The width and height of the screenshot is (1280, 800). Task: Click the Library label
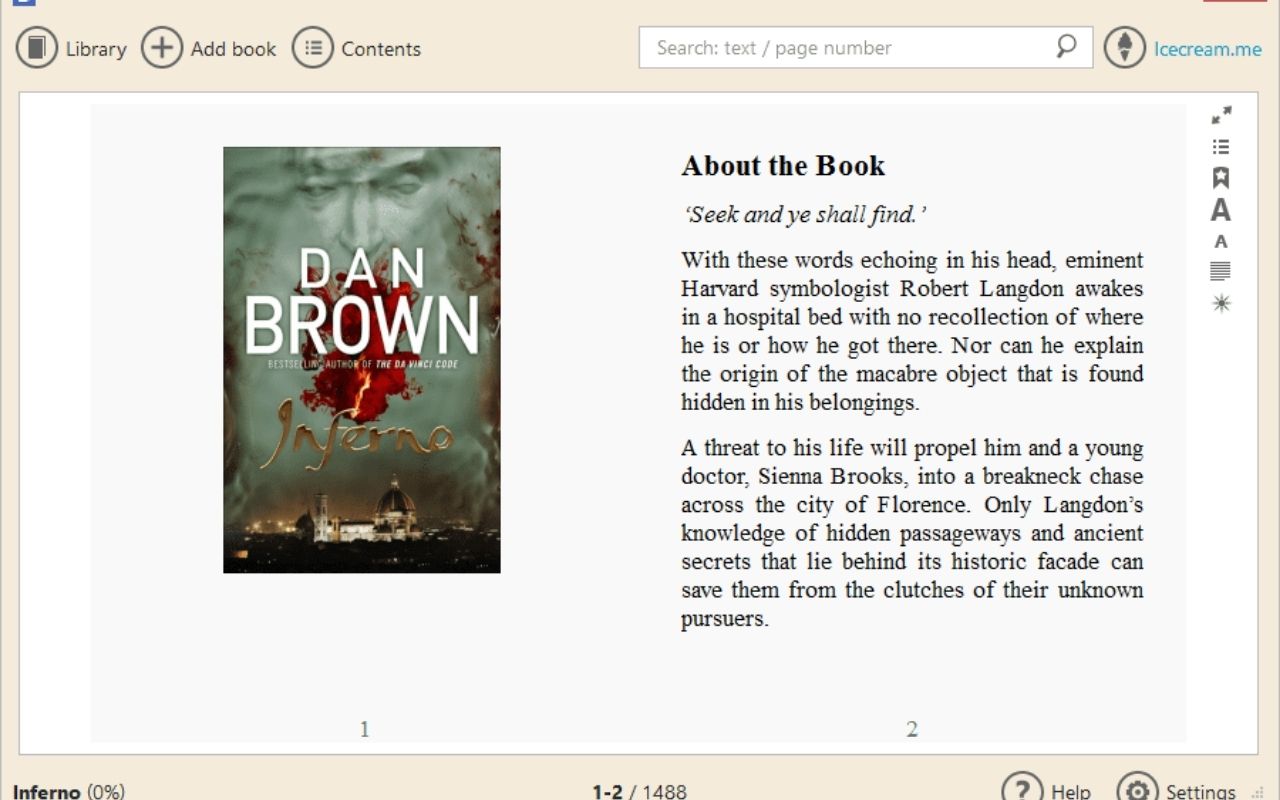pos(96,49)
